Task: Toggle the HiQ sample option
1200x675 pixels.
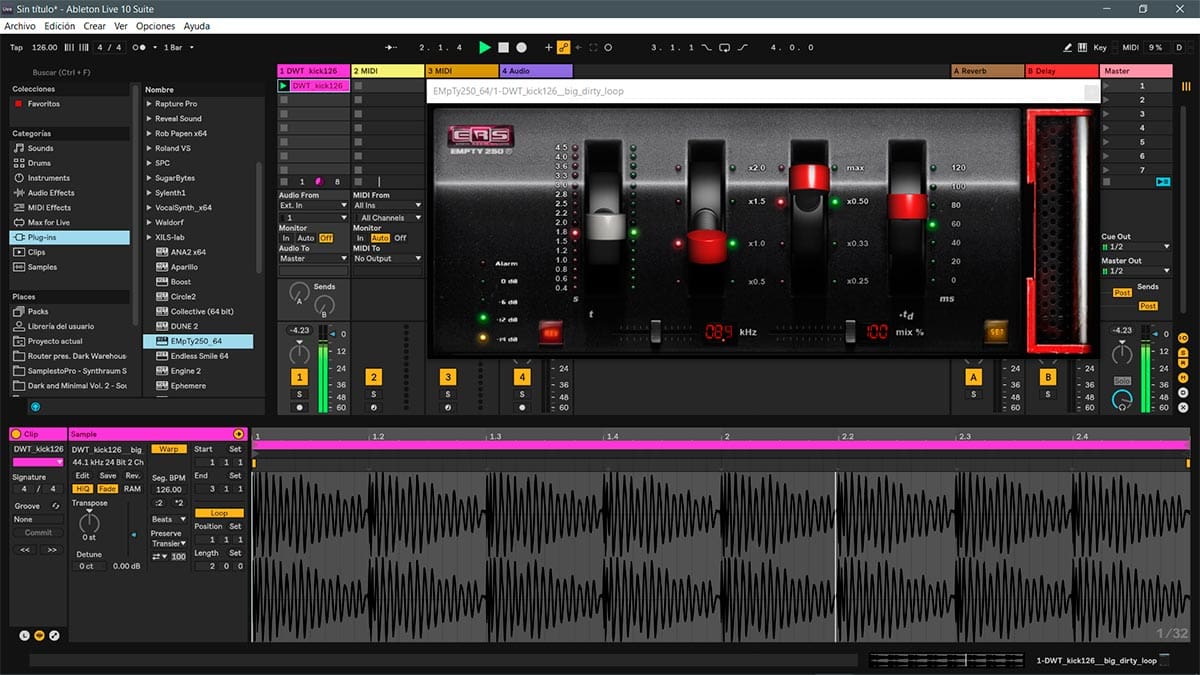Action: (x=83, y=489)
